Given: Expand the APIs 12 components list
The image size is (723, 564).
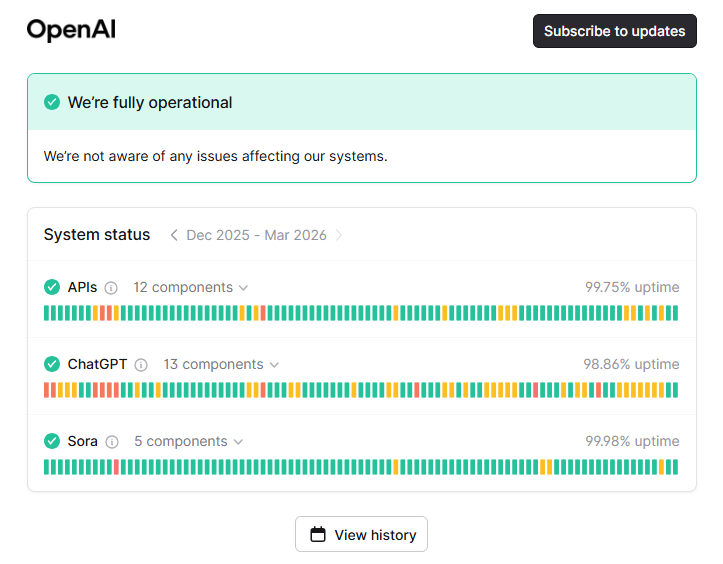Looking at the screenshot, I should pyautogui.click(x=190, y=287).
